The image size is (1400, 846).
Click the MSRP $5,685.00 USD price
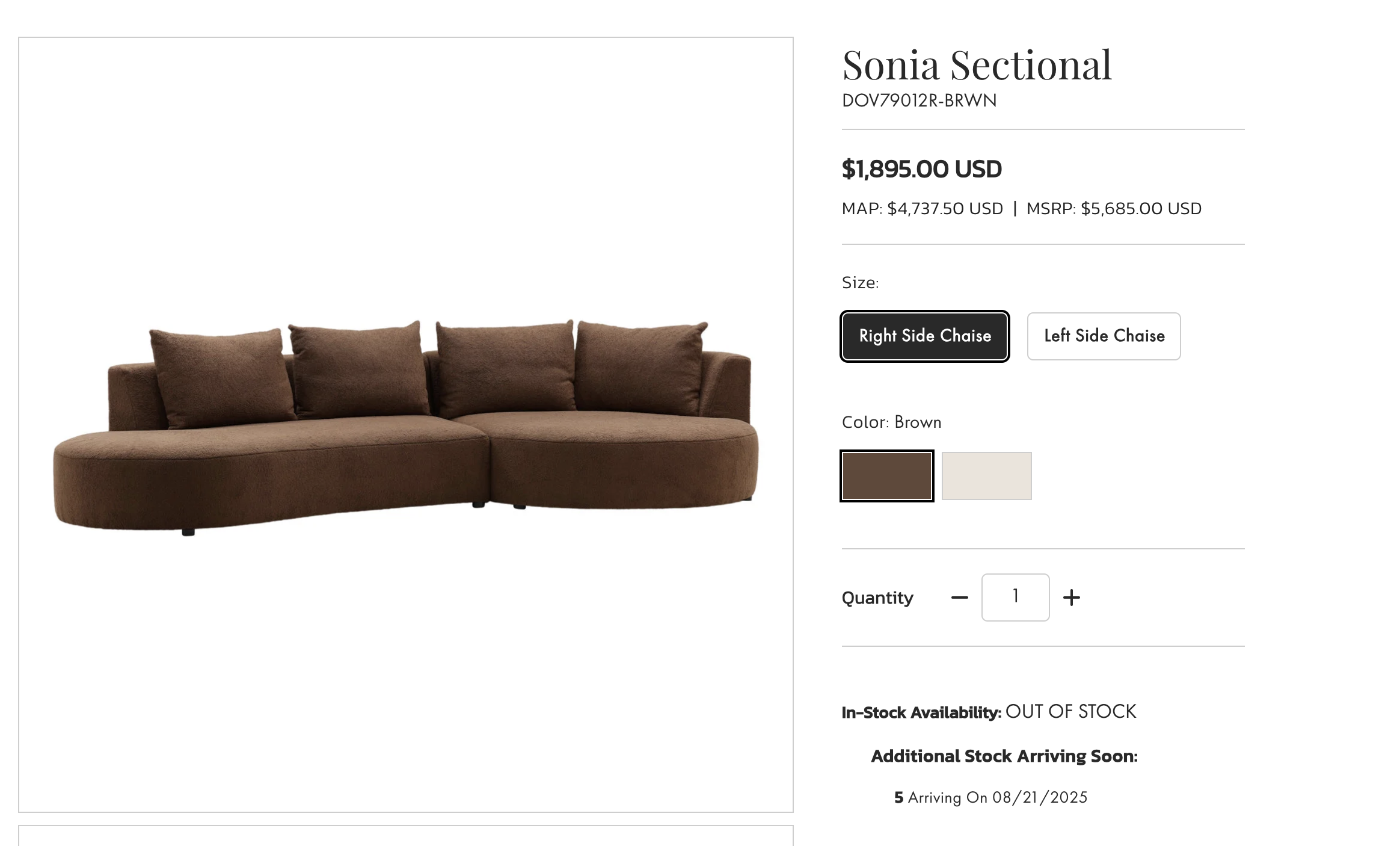click(x=1114, y=209)
